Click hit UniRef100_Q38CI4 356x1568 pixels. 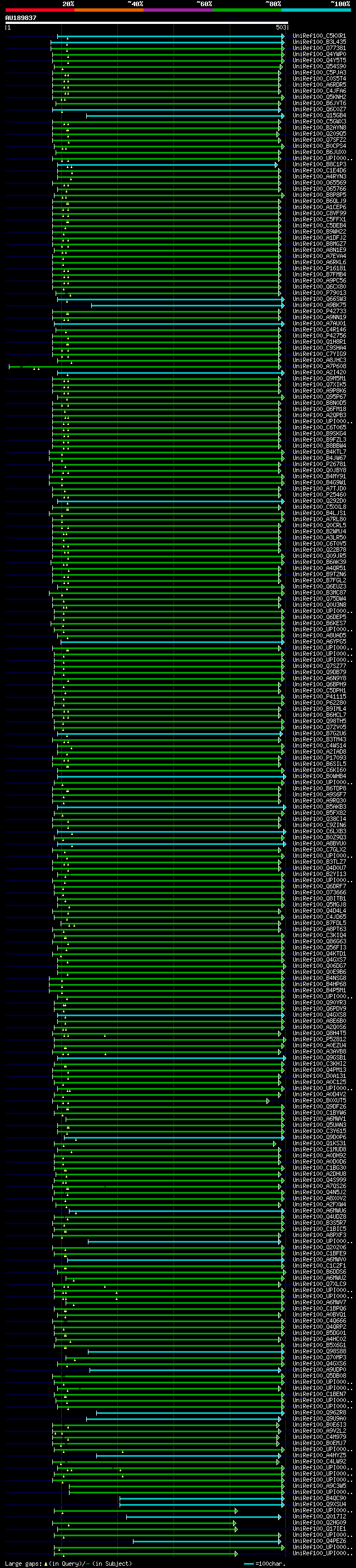coord(319,819)
